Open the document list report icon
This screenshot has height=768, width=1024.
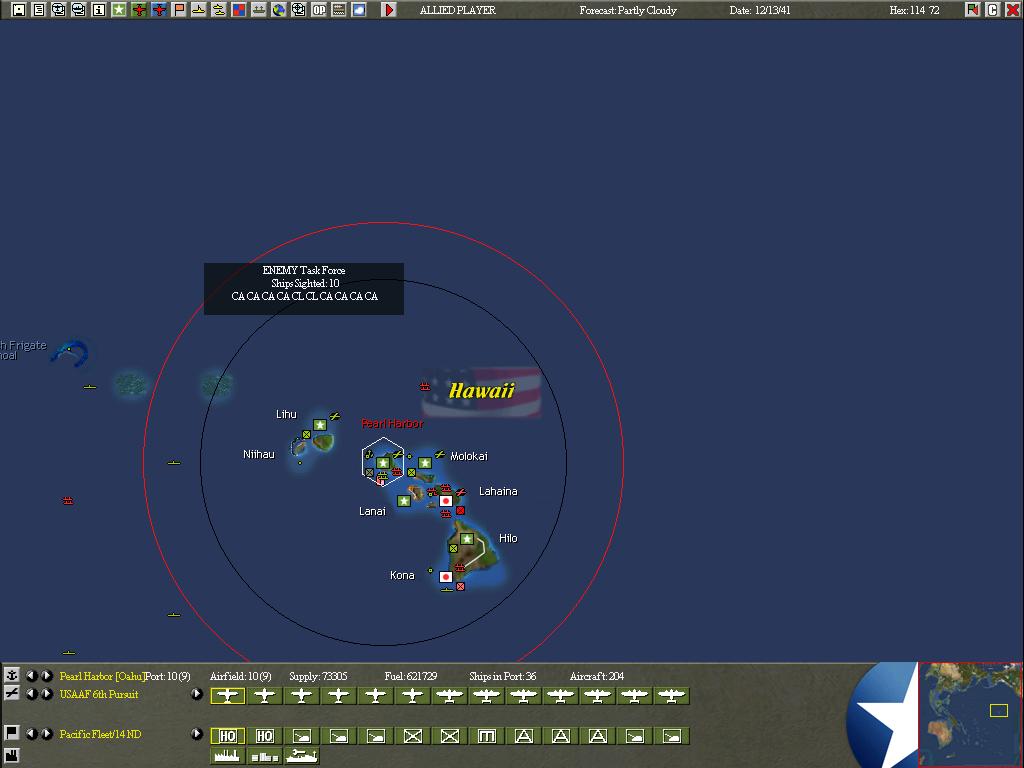pos(39,10)
